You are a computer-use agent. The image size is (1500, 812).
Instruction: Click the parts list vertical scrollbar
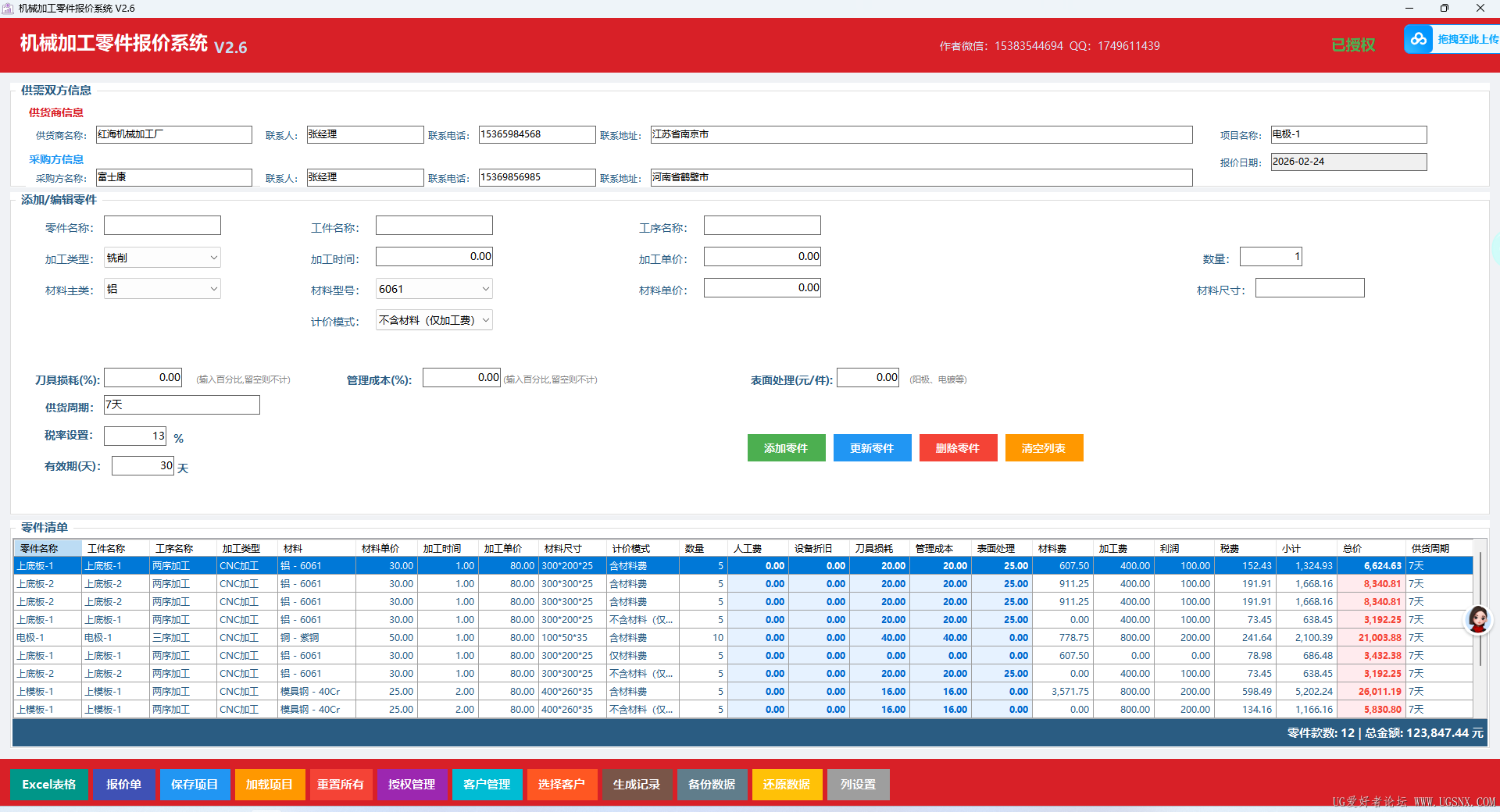[x=1480, y=609]
